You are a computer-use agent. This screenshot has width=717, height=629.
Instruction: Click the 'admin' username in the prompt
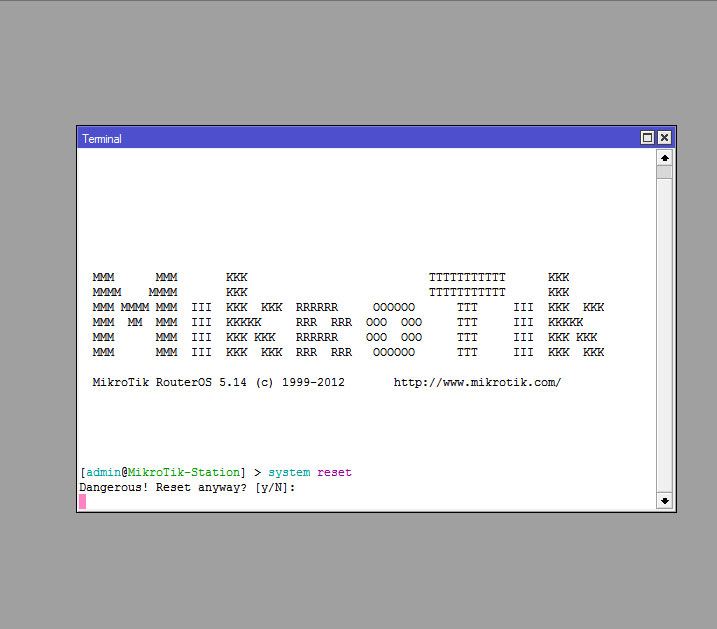click(x=103, y=472)
